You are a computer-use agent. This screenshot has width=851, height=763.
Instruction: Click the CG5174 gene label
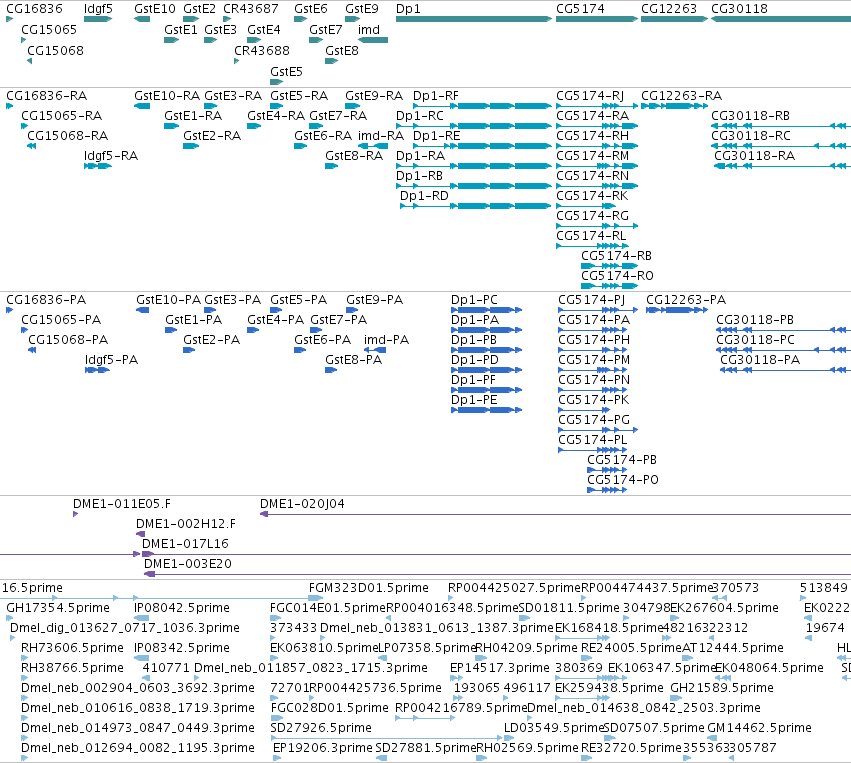(x=580, y=9)
